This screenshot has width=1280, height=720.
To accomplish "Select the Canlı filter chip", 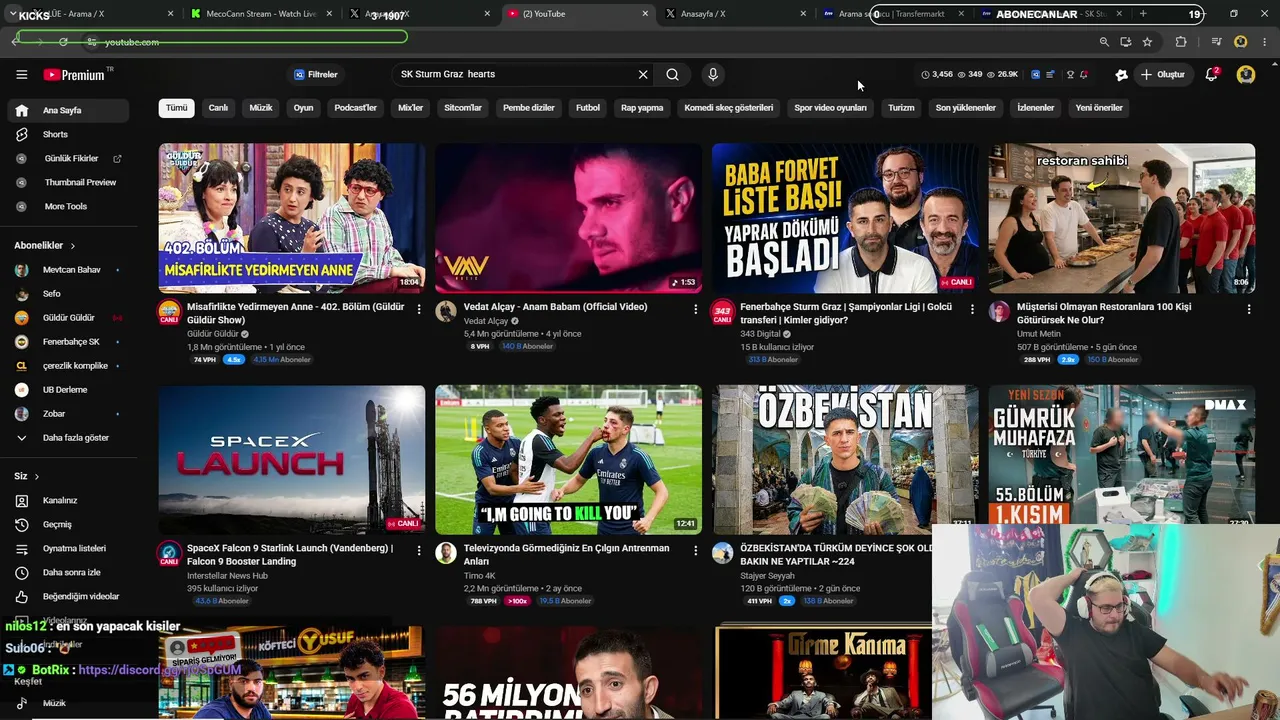I will pyautogui.click(x=218, y=108).
